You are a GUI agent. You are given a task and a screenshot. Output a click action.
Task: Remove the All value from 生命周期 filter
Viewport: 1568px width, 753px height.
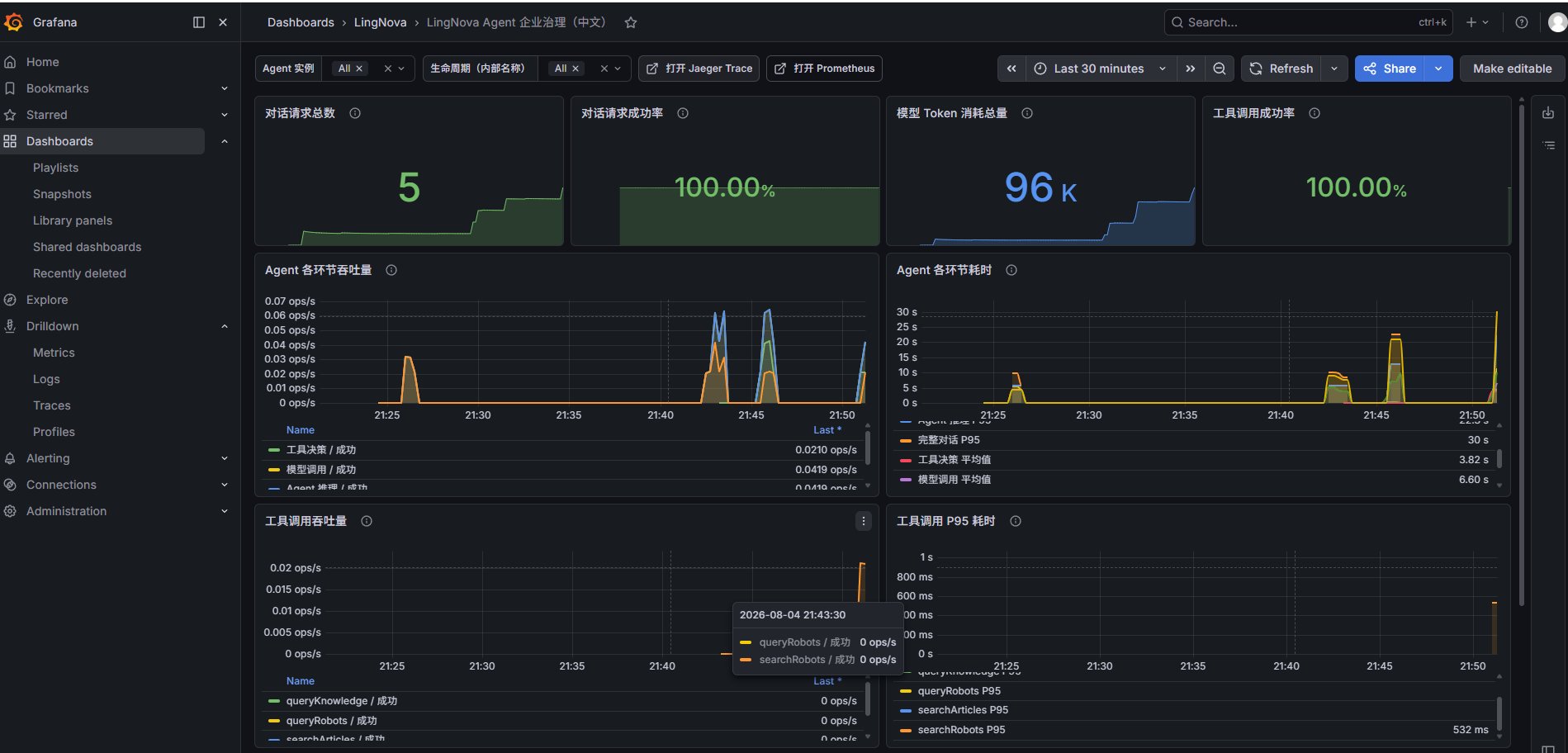pos(576,69)
